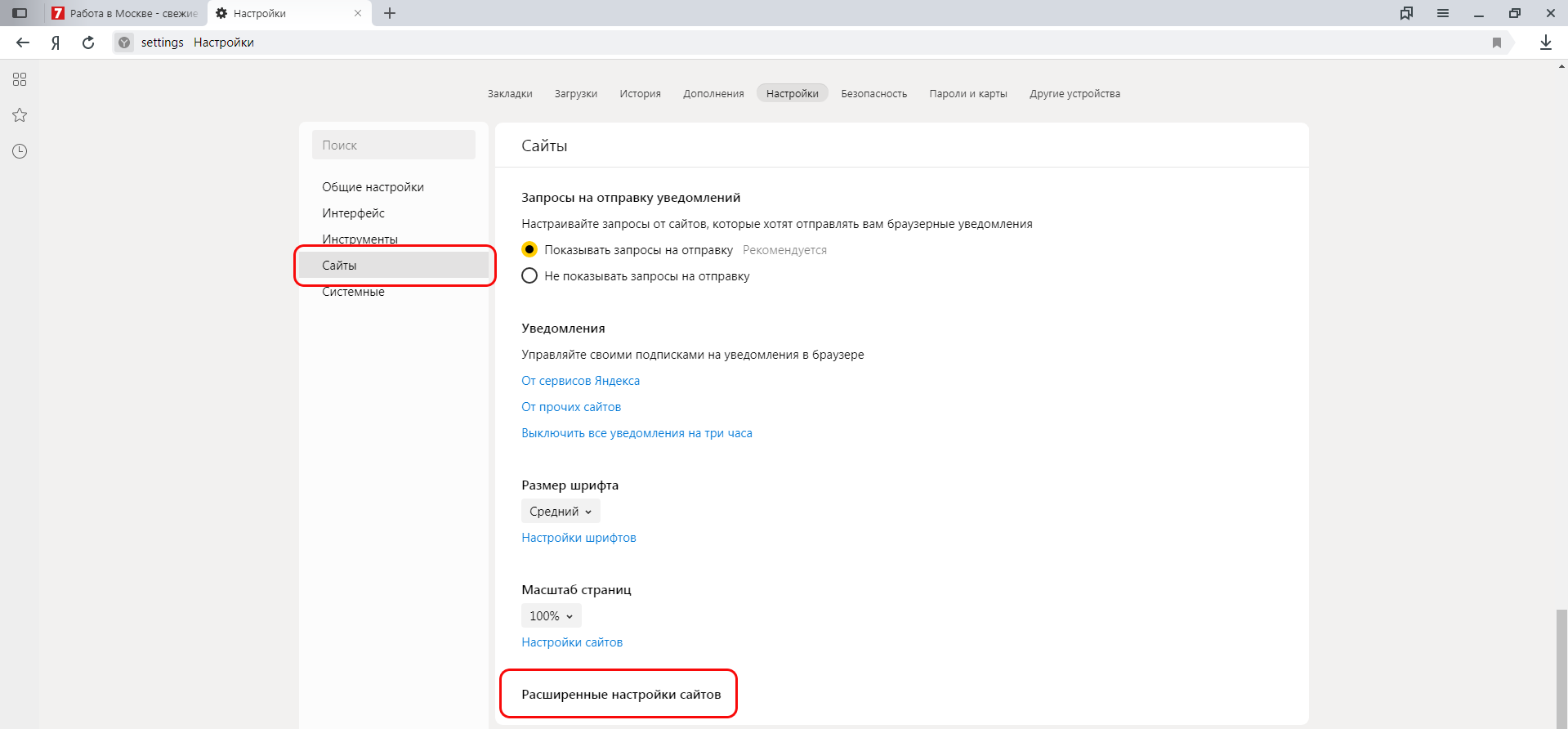The image size is (1568, 729).
Task: Expand the "Средний" font size dropdown
Action: 561,511
